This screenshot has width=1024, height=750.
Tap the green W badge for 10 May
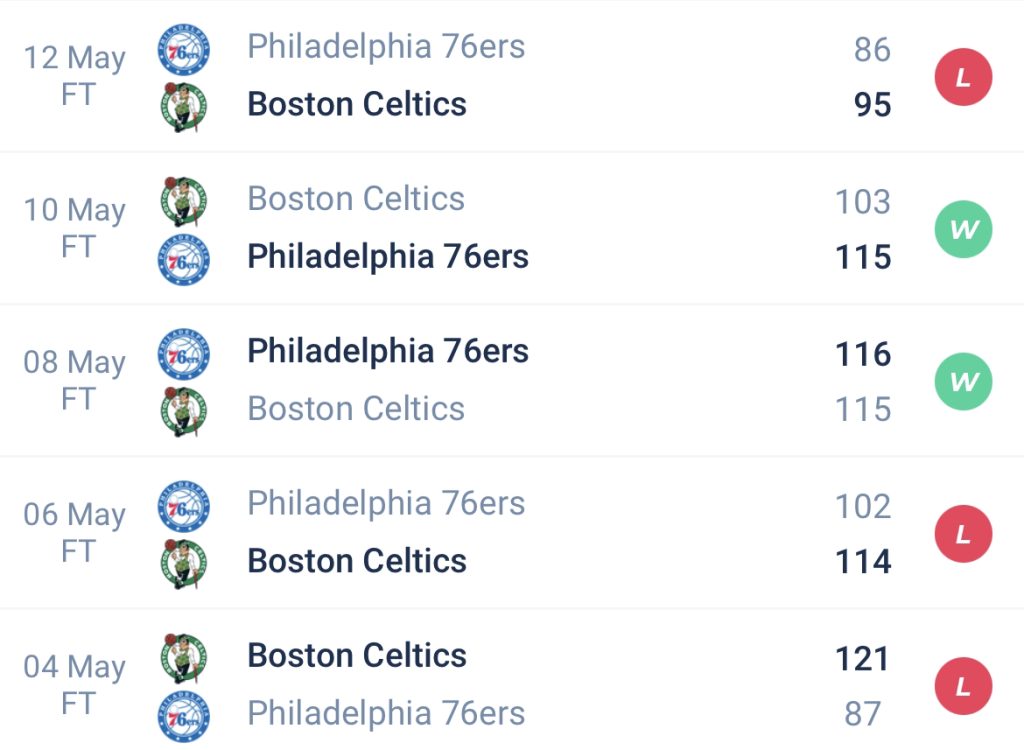[963, 229]
